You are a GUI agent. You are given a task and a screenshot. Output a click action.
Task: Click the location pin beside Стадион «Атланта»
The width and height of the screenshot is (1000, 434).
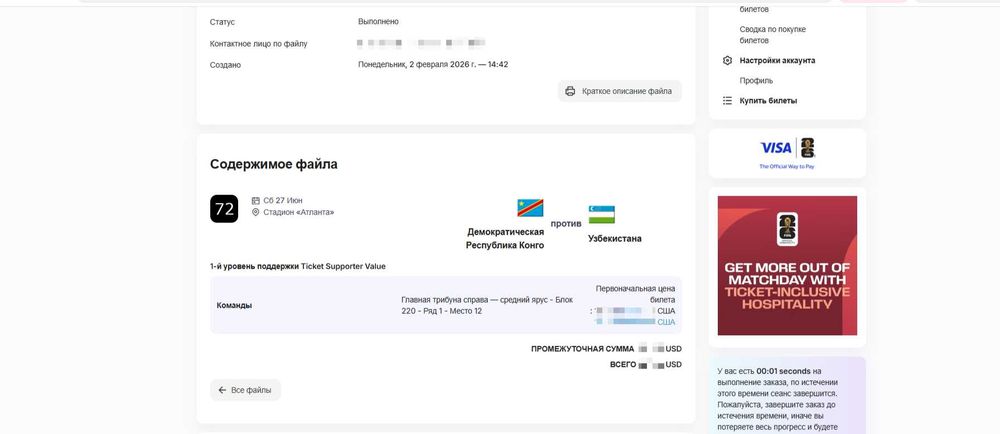point(256,212)
